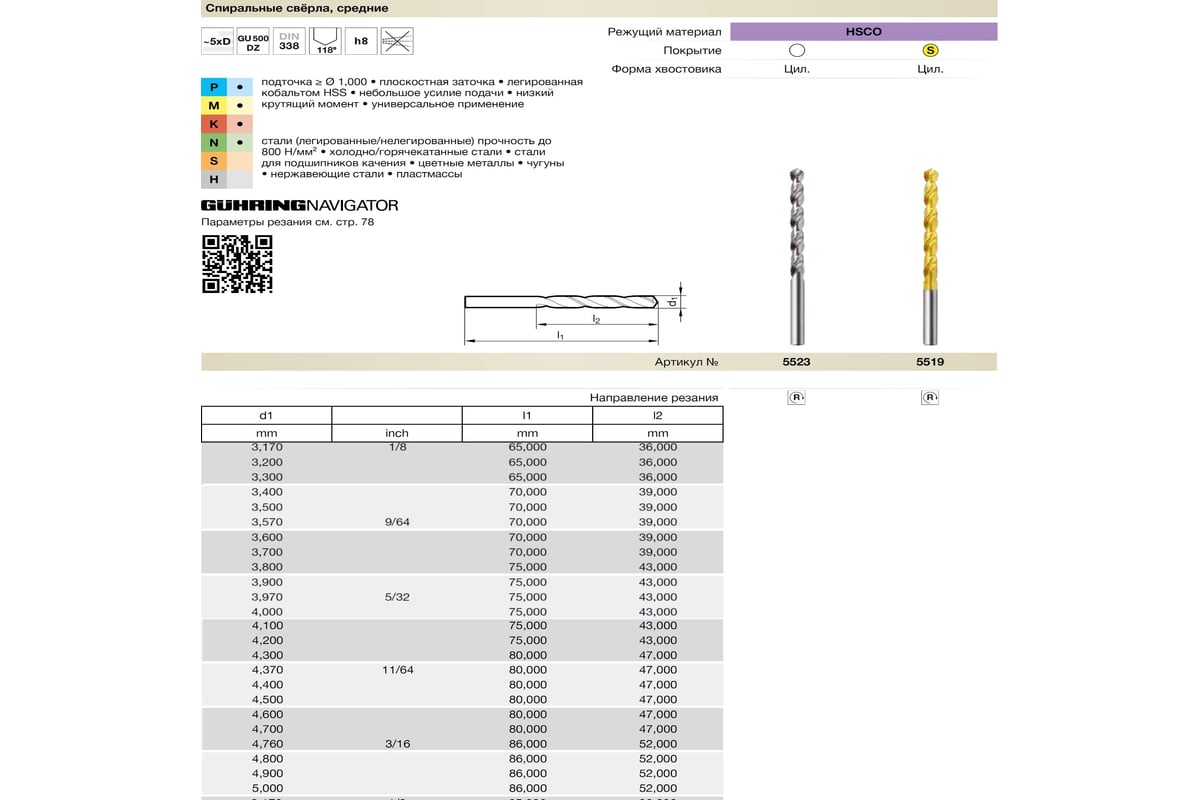Click the blue P material group swatch

214,87
